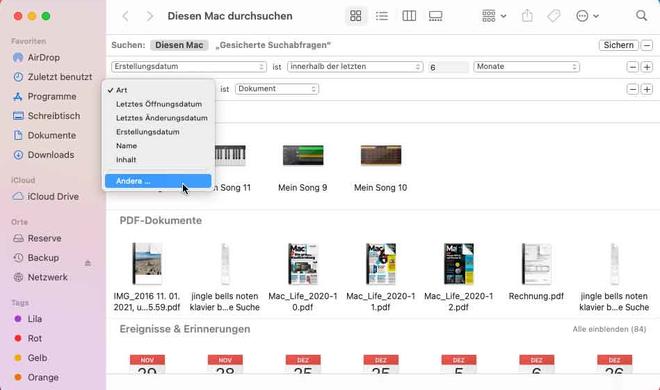Choose Letztes Öffnungsdatum menu item
Screen dimensions: 660x390
pyautogui.click(x=158, y=104)
